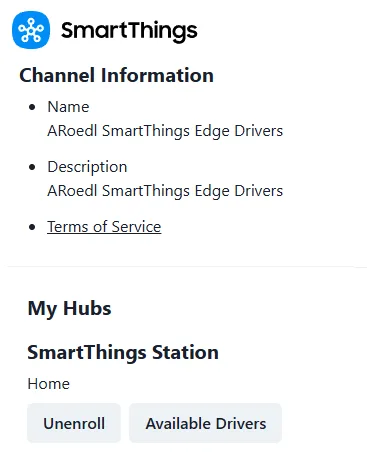The image size is (367, 460).
Task: Click the channel name text under Name
Action: 165,131
